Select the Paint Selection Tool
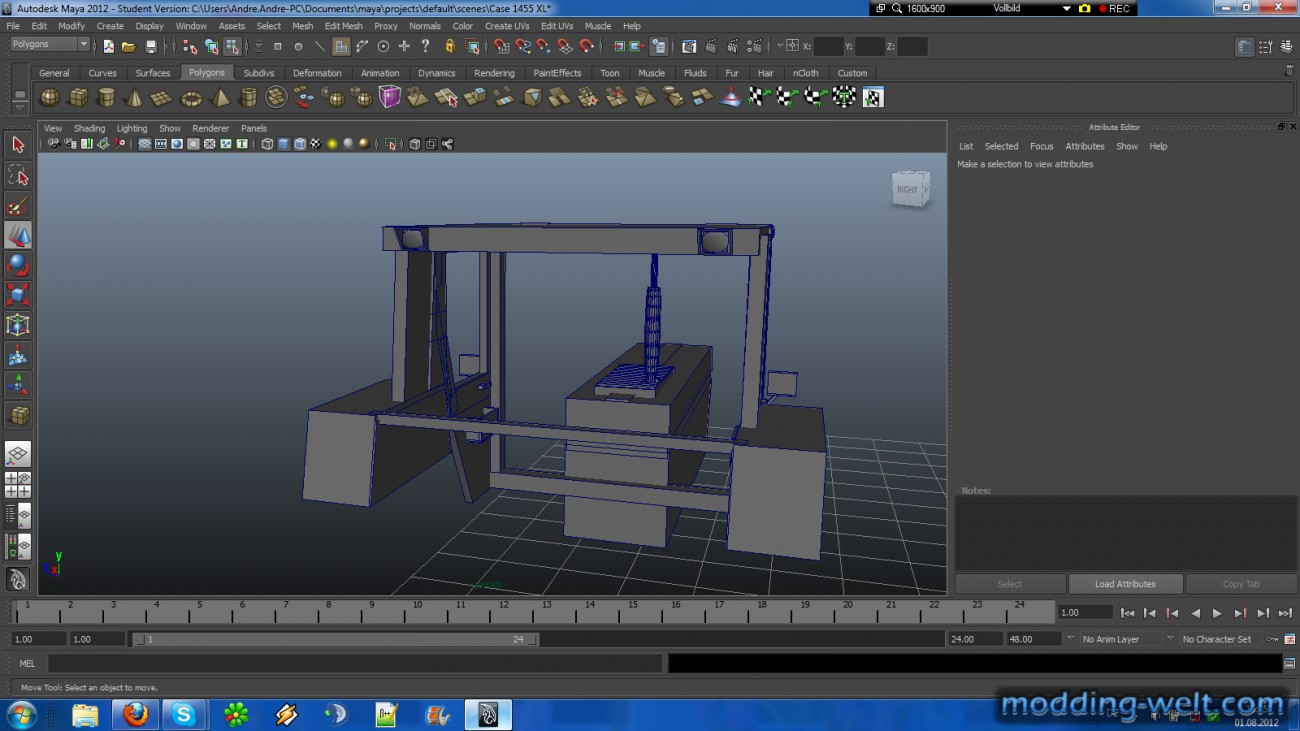The height and width of the screenshot is (731, 1300). tap(18, 205)
